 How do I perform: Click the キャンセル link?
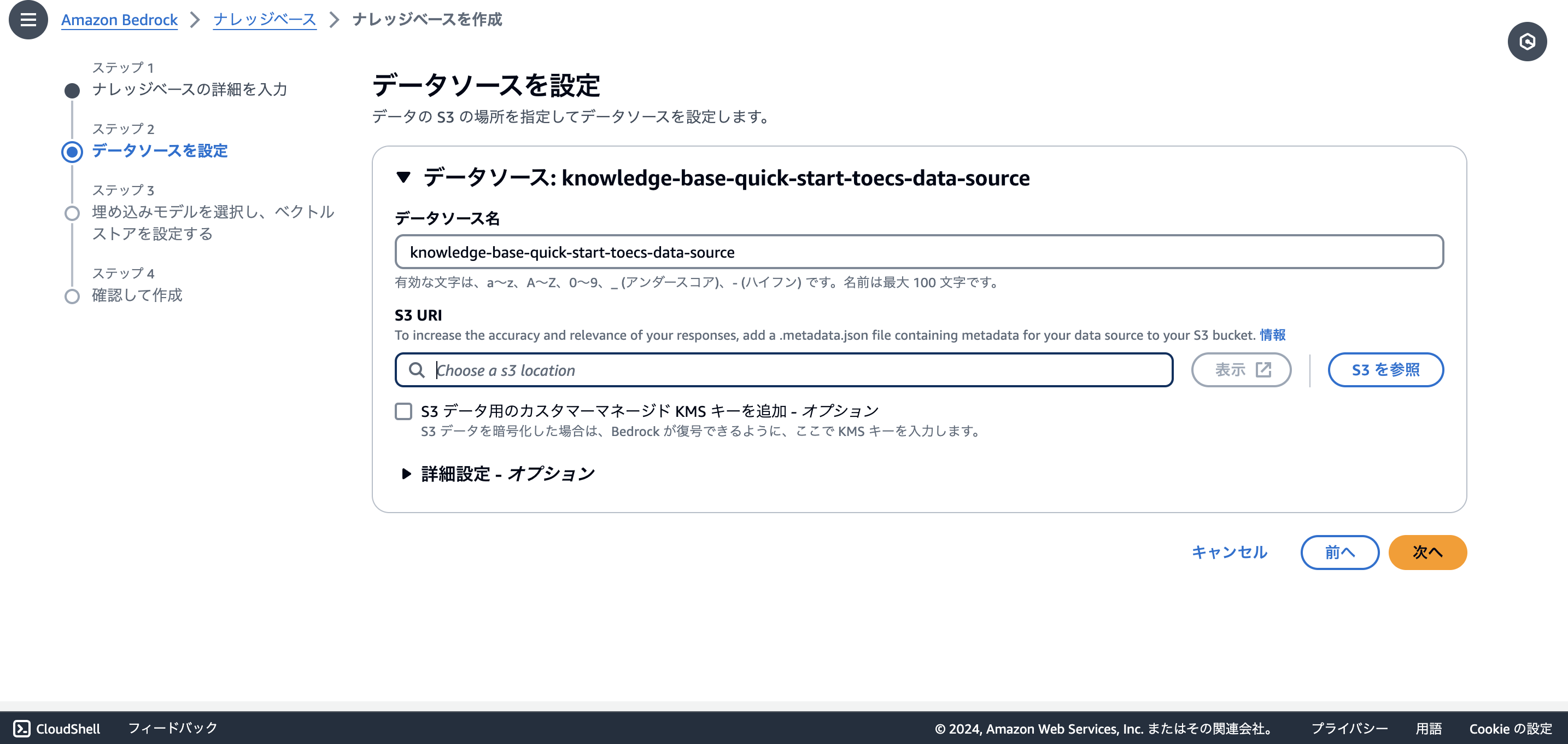tap(1229, 551)
